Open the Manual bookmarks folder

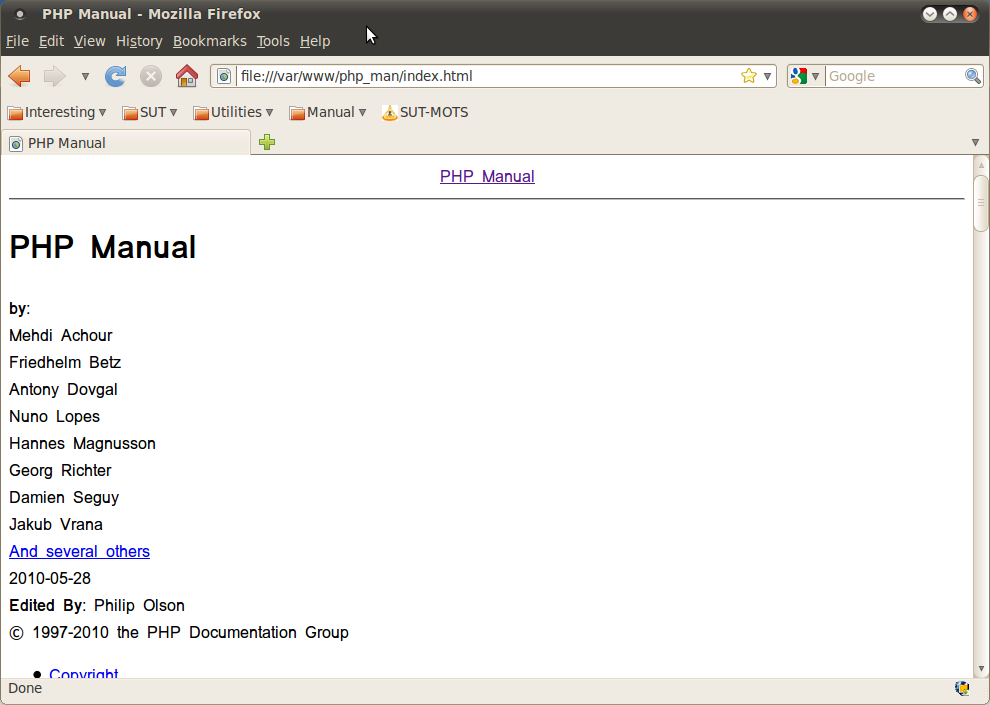click(328, 112)
